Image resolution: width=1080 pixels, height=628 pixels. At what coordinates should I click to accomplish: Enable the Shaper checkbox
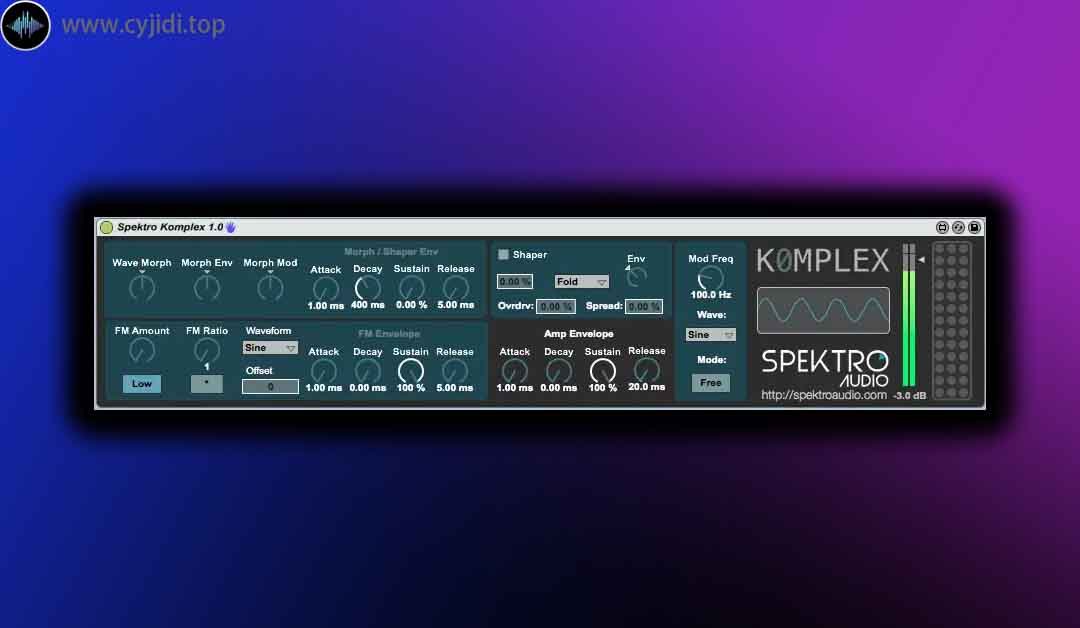(x=503, y=255)
